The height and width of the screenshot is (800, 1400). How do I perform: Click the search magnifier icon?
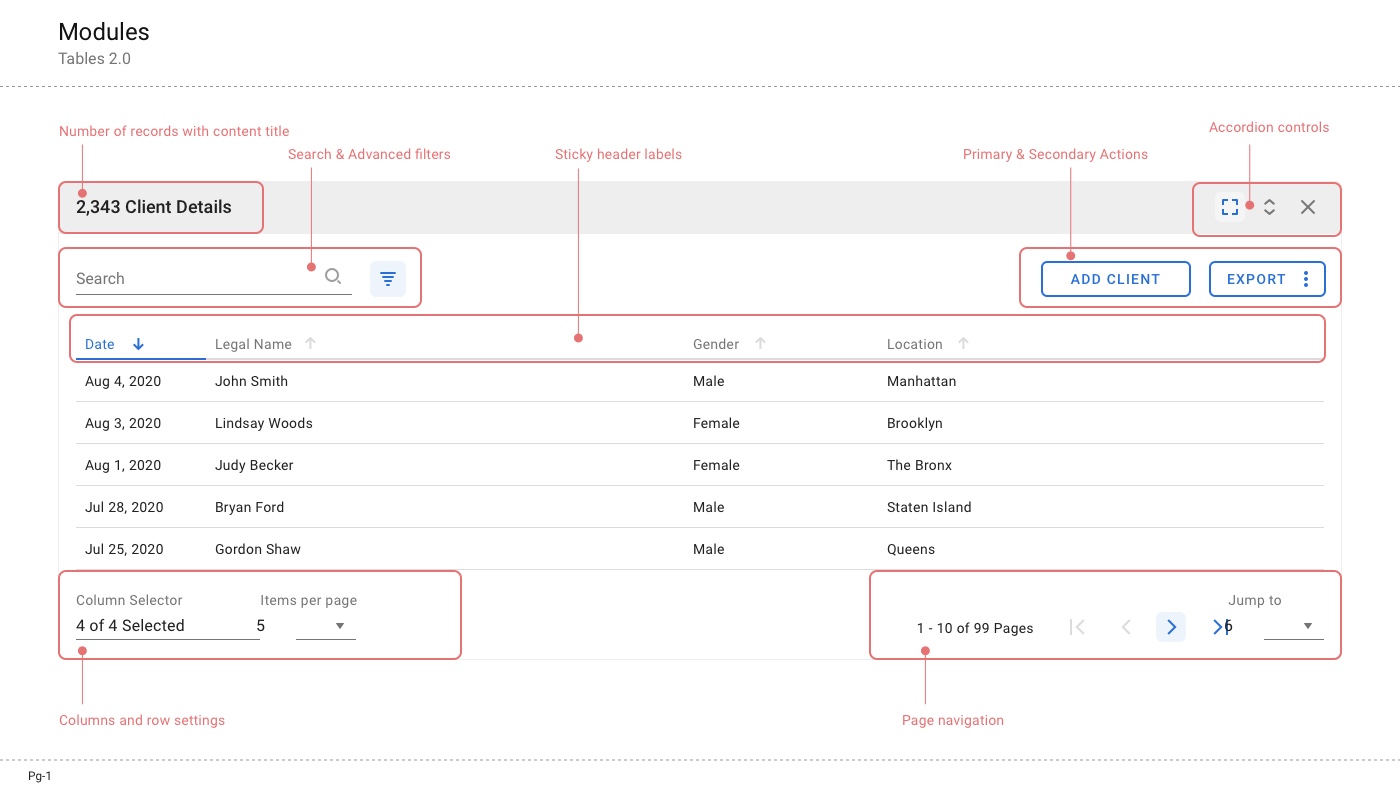tap(334, 277)
